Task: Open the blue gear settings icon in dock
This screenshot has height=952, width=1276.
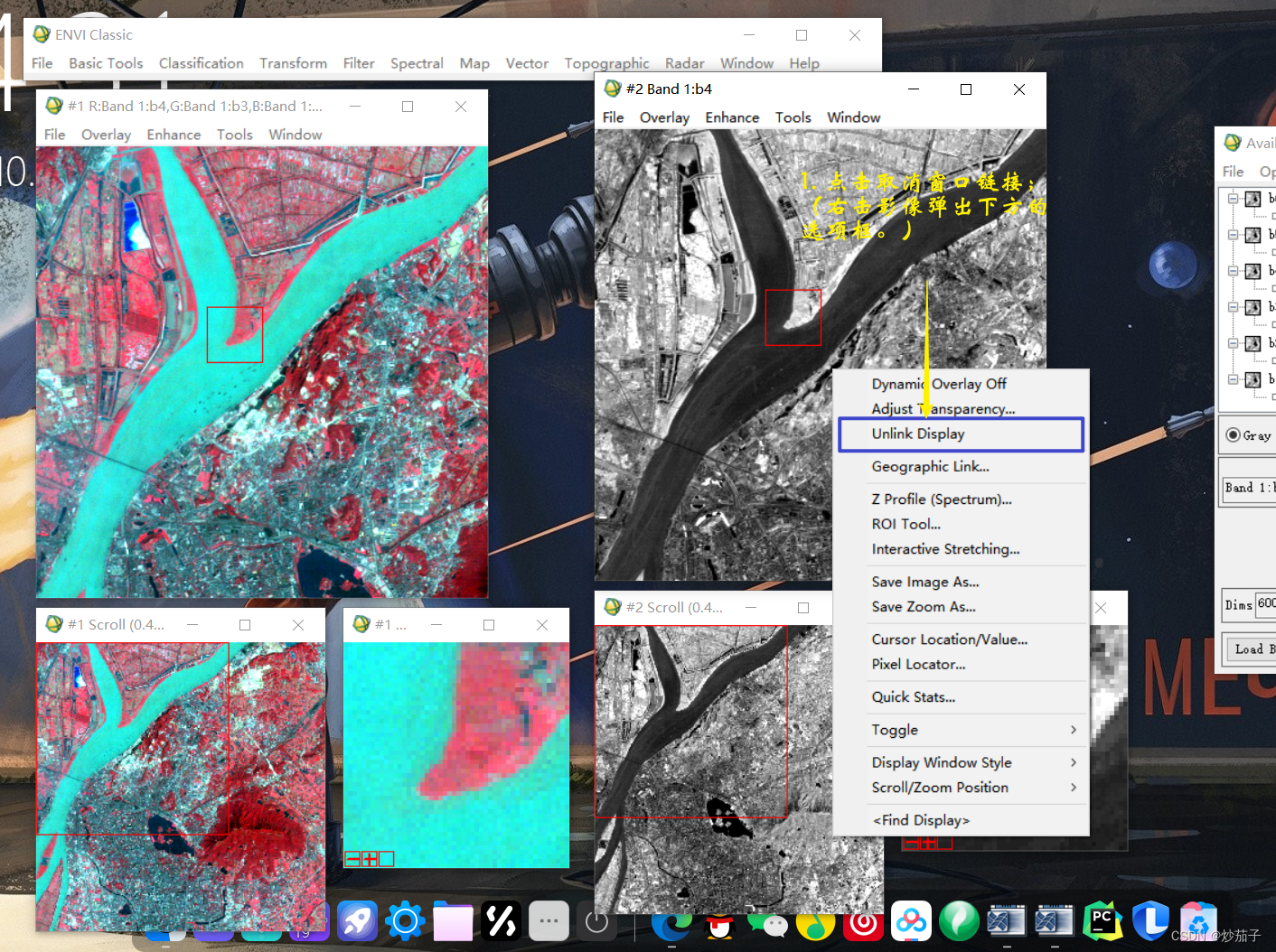Action: [x=405, y=921]
